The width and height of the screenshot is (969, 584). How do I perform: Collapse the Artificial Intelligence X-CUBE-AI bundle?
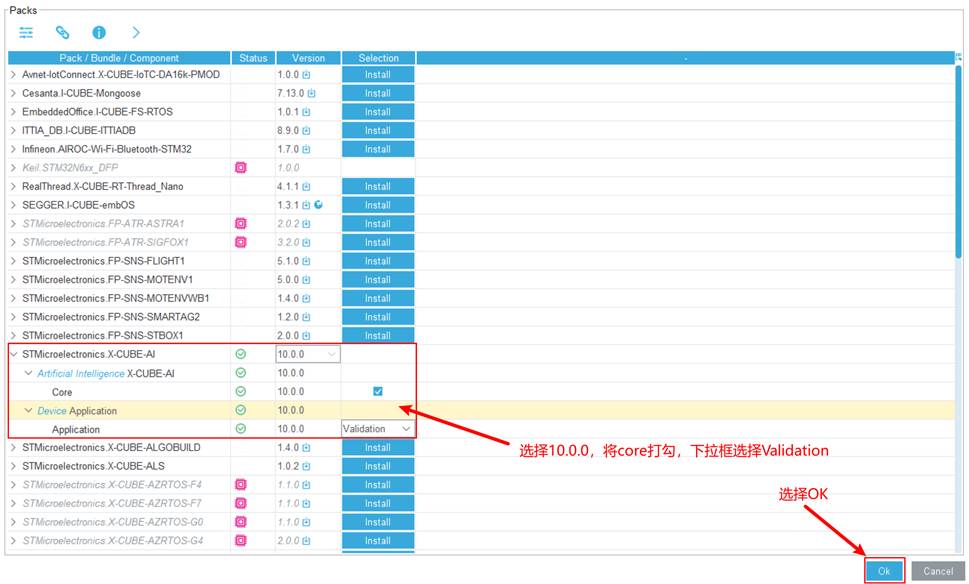[x=28, y=373]
